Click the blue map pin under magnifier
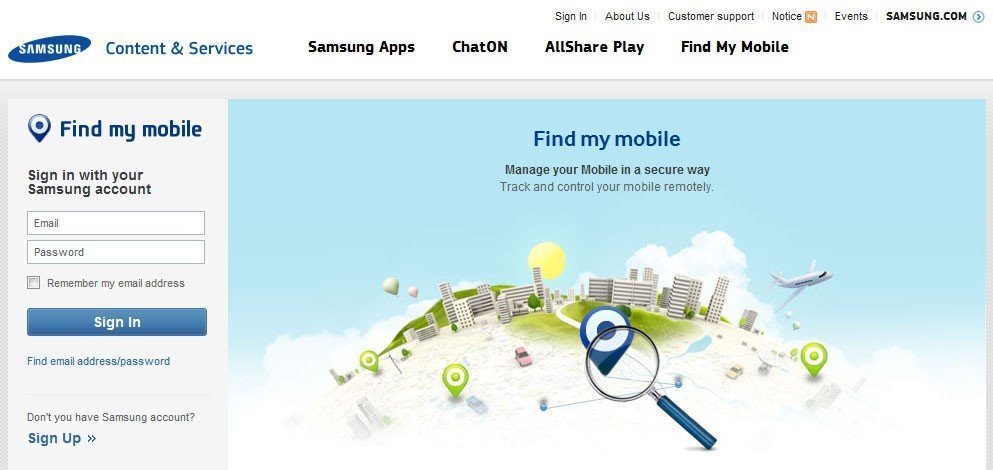This screenshot has width=993, height=470. (605, 338)
